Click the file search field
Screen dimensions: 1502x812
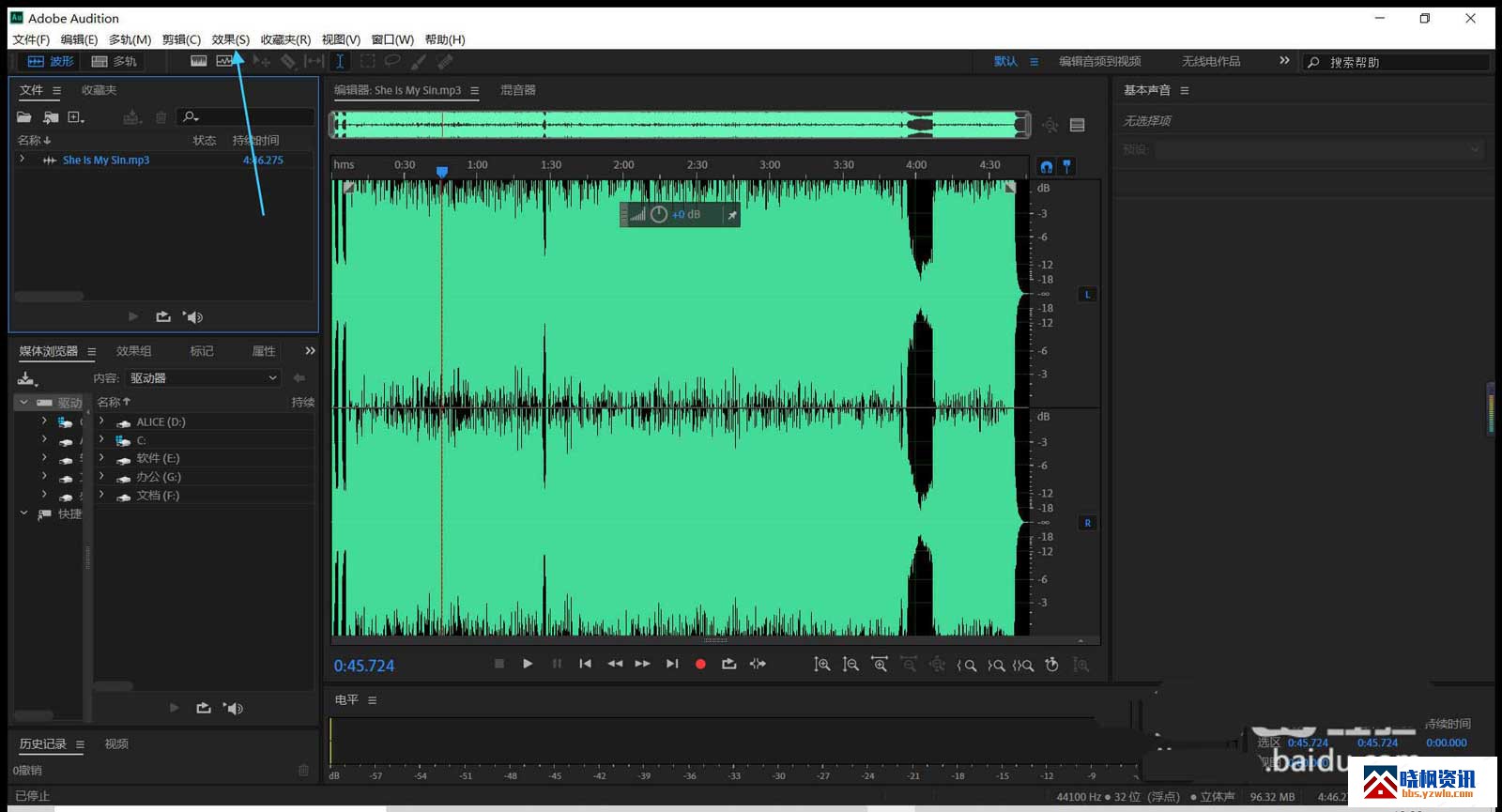[x=246, y=116]
